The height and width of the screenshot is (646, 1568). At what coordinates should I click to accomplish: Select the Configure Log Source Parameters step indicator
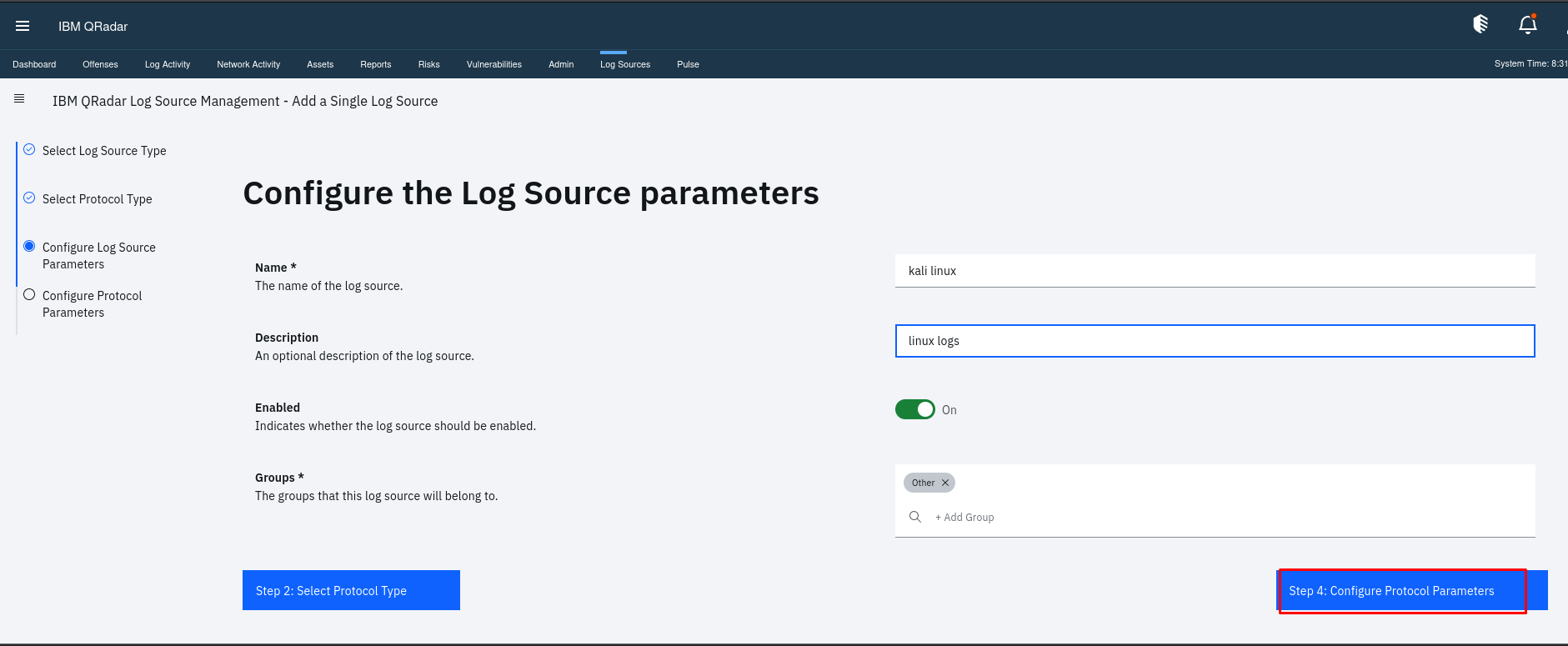coord(29,247)
